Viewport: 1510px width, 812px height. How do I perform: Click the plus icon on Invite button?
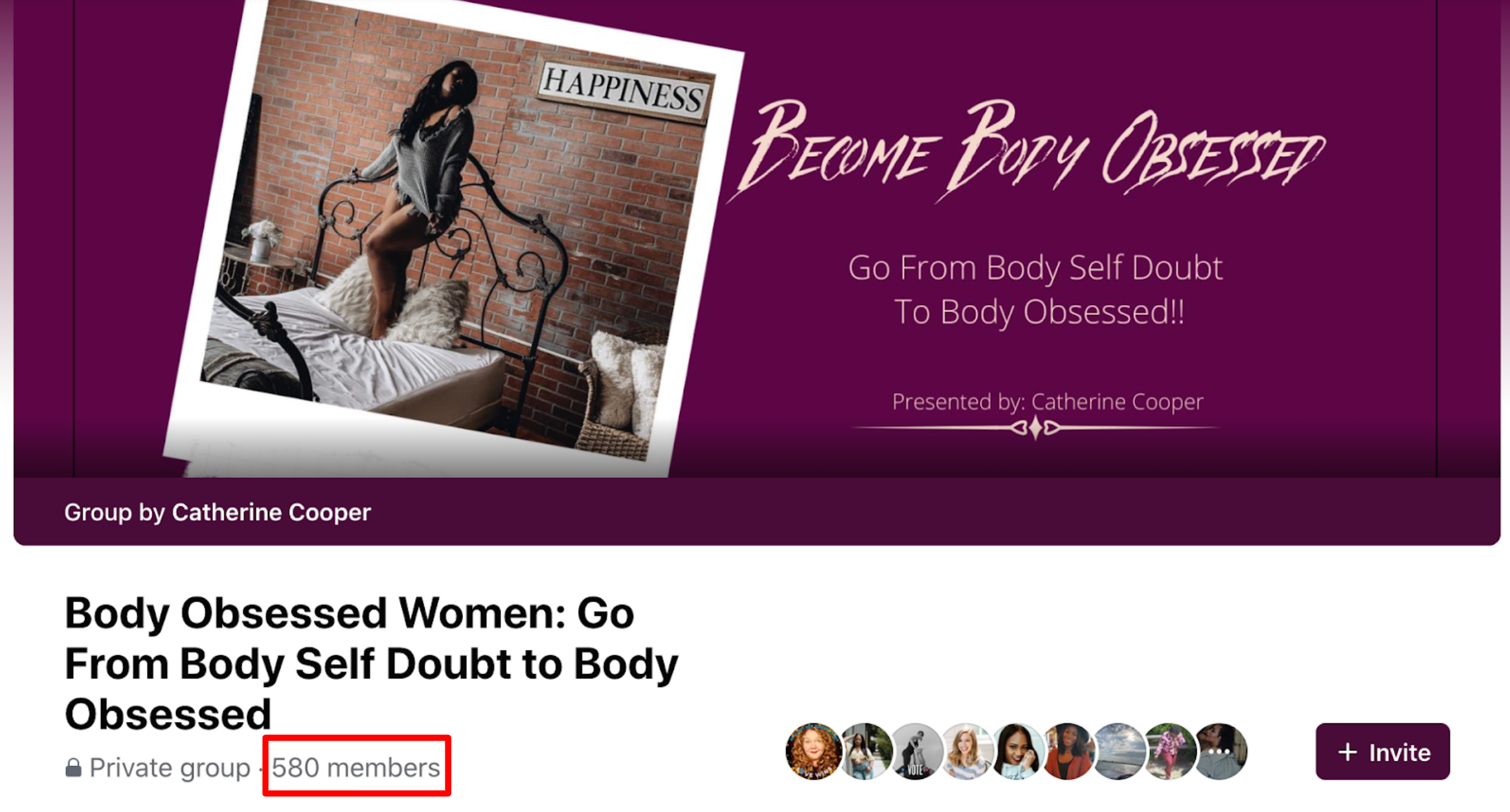point(1347,752)
